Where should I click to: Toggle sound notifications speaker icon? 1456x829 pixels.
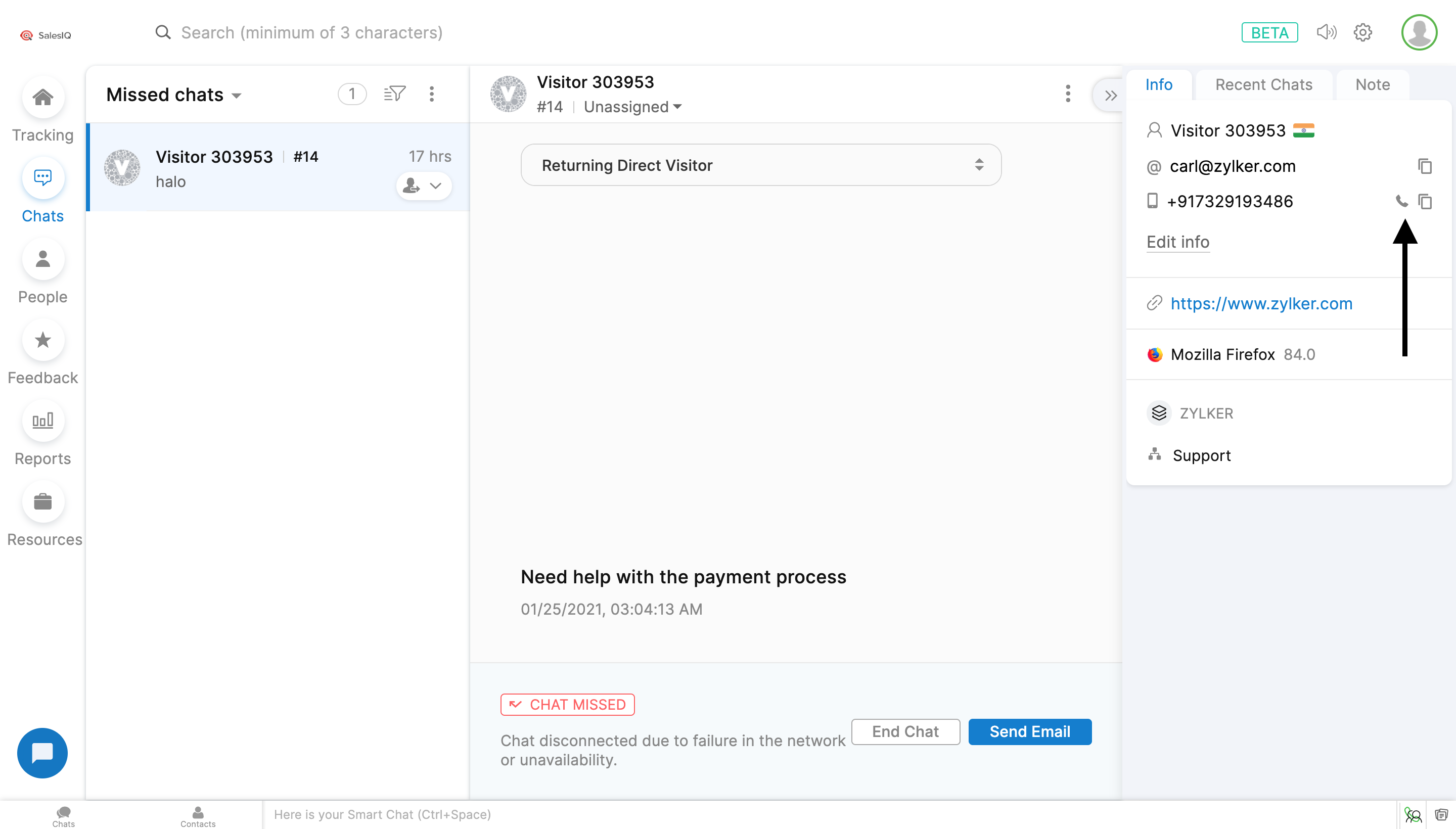point(1326,32)
